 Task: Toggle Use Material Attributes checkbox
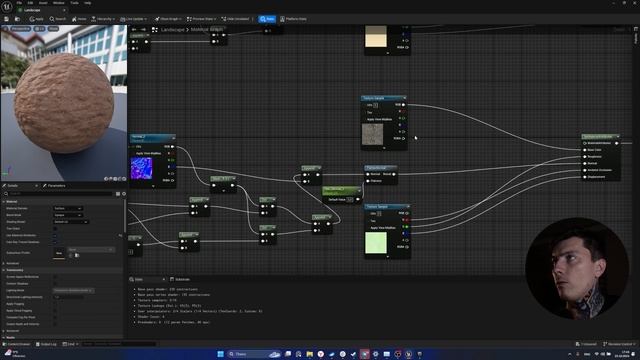pos(55,235)
